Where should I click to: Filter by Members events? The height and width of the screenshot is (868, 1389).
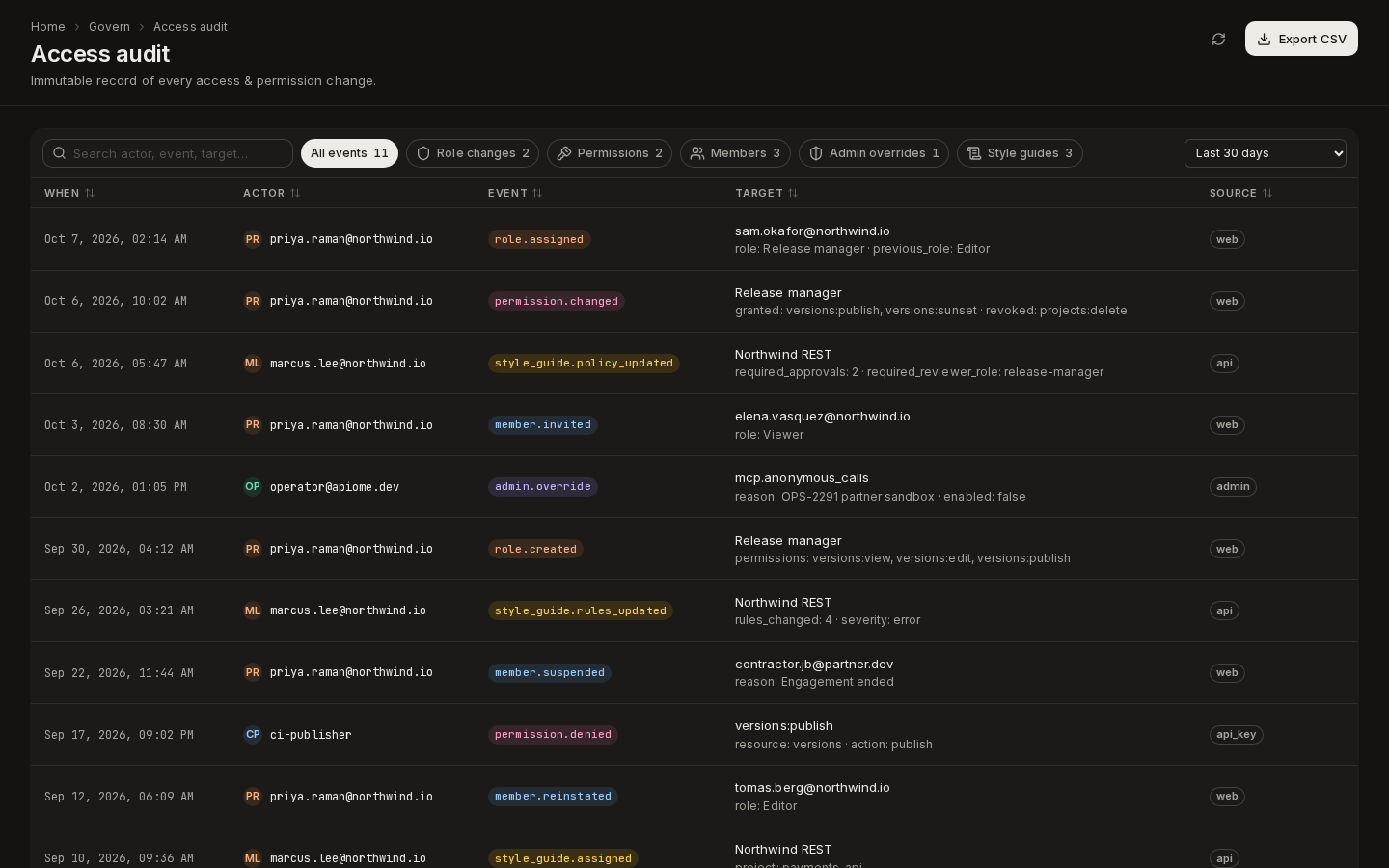[735, 153]
